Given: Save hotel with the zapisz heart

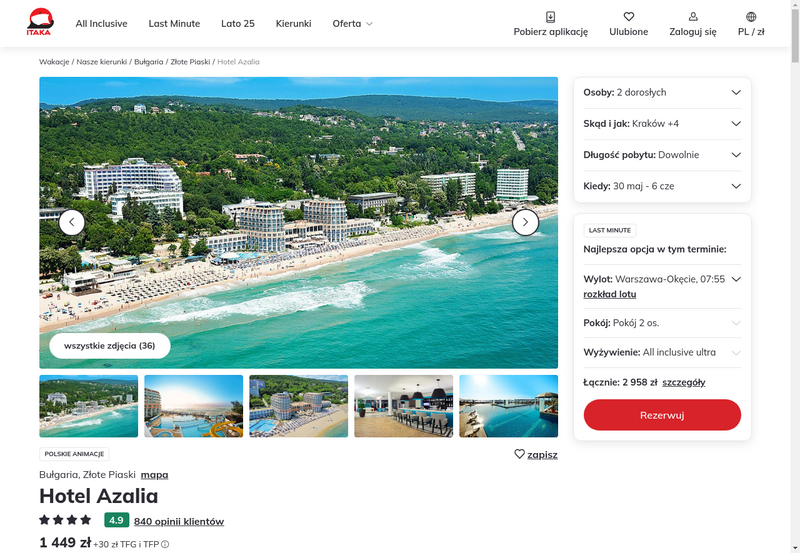Looking at the screenshot, I should (x=536, y=454).
